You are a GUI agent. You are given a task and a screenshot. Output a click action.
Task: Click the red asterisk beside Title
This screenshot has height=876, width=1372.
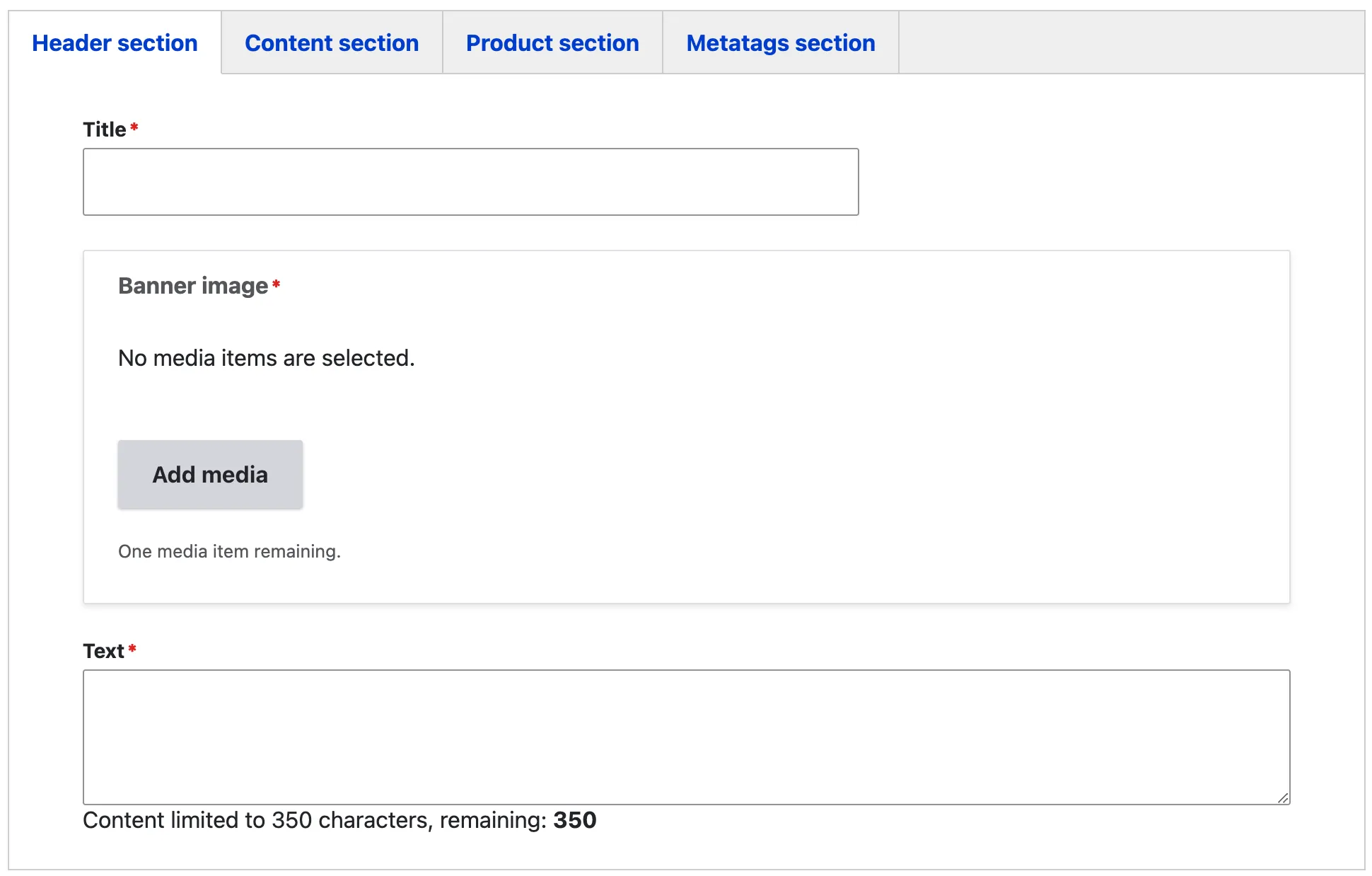point(134,127)
